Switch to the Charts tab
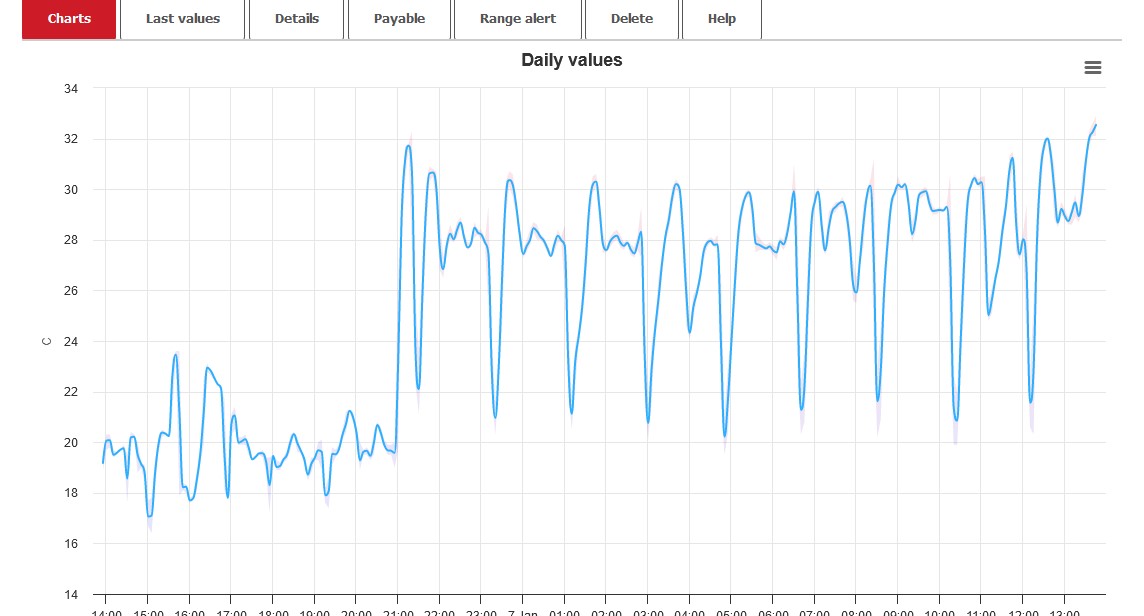 point(69,19)
